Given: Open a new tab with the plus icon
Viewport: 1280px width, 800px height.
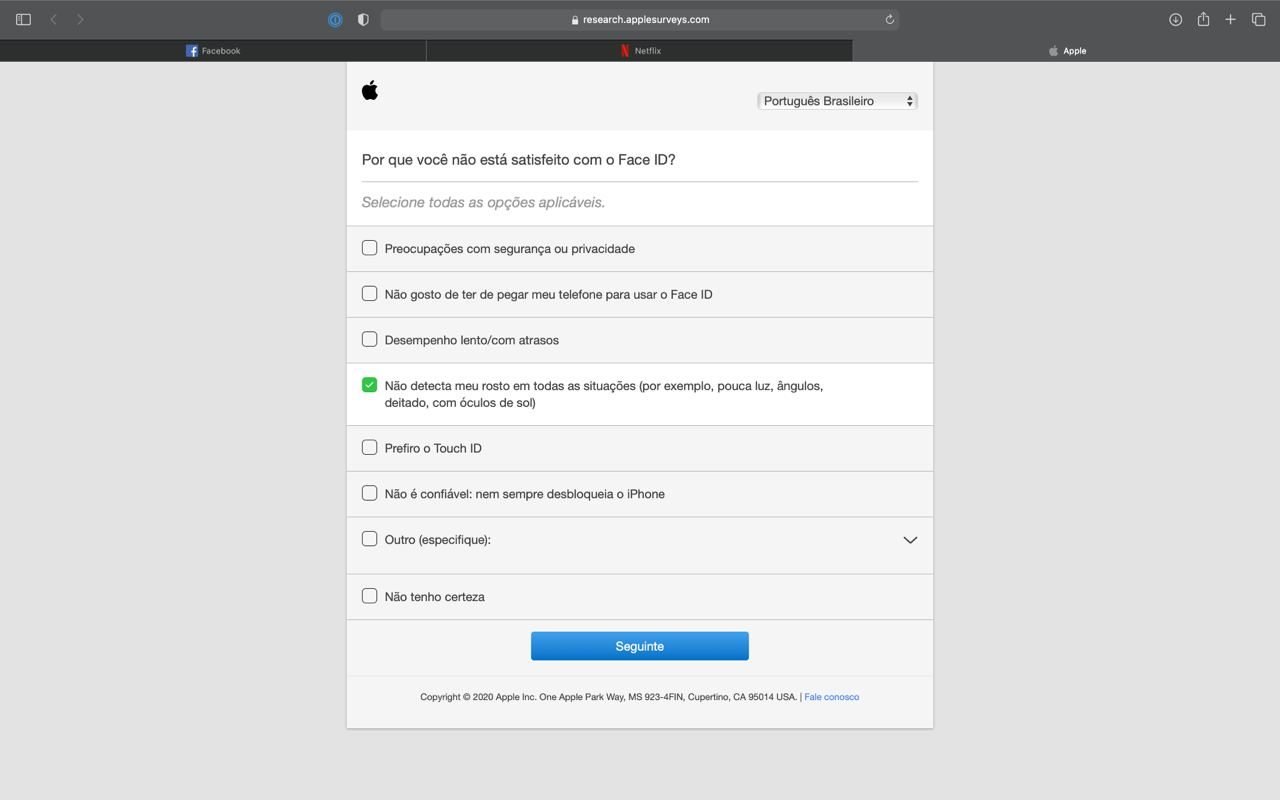Looking at the screenshot, I should (x=1229, y=18).
